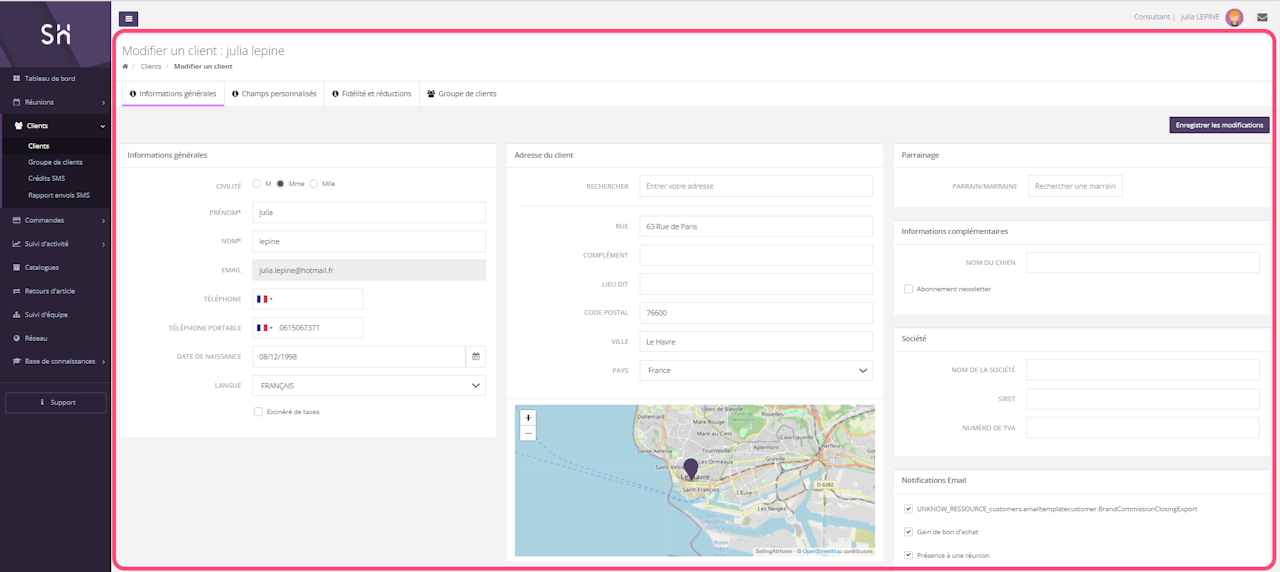This screenshot has width=1280, height=572.
Task: Open the Langue dropdown
Action: [368, 385]
